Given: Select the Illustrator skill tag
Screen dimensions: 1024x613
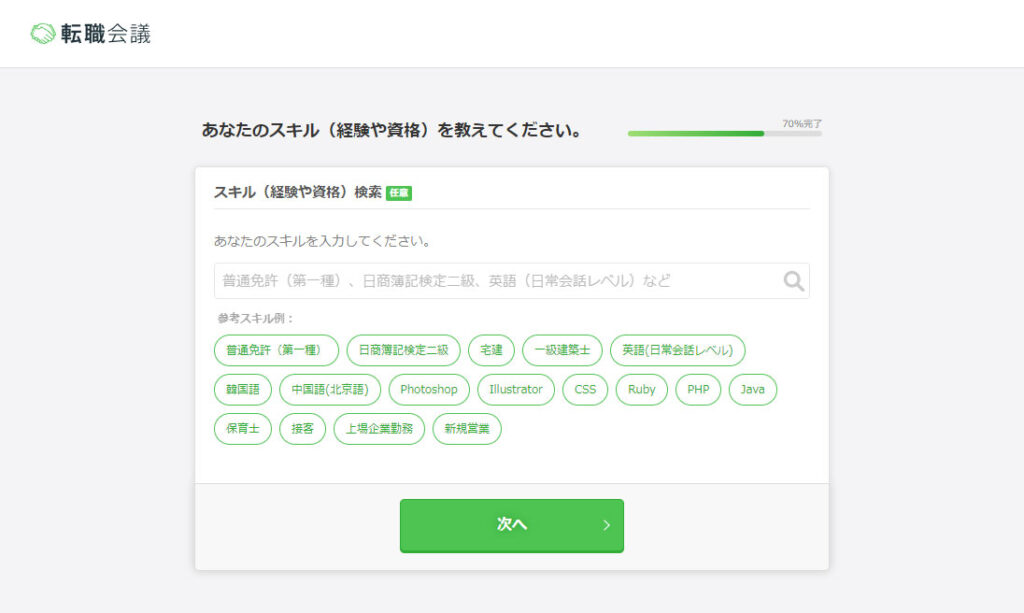Looking at the screenshot, I should tap(516, 389).
